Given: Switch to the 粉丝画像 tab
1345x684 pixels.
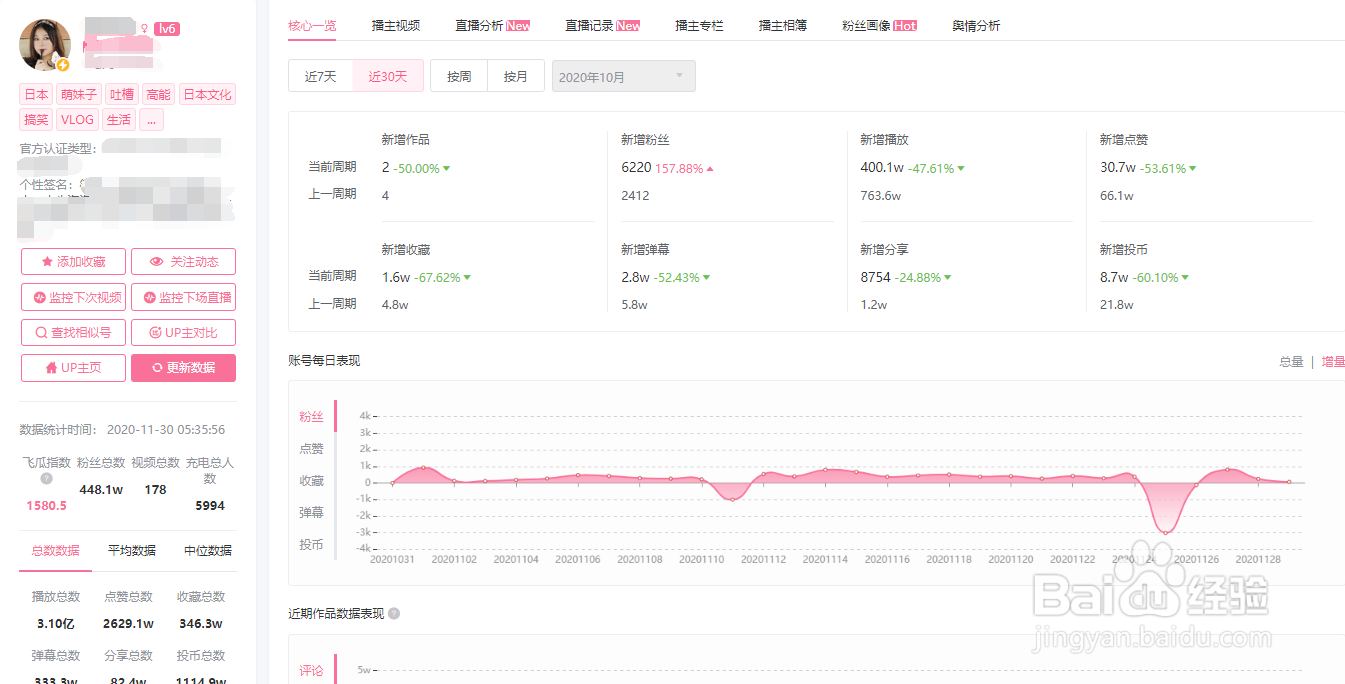Looking at the screenshot, I should tap(864, 24).
